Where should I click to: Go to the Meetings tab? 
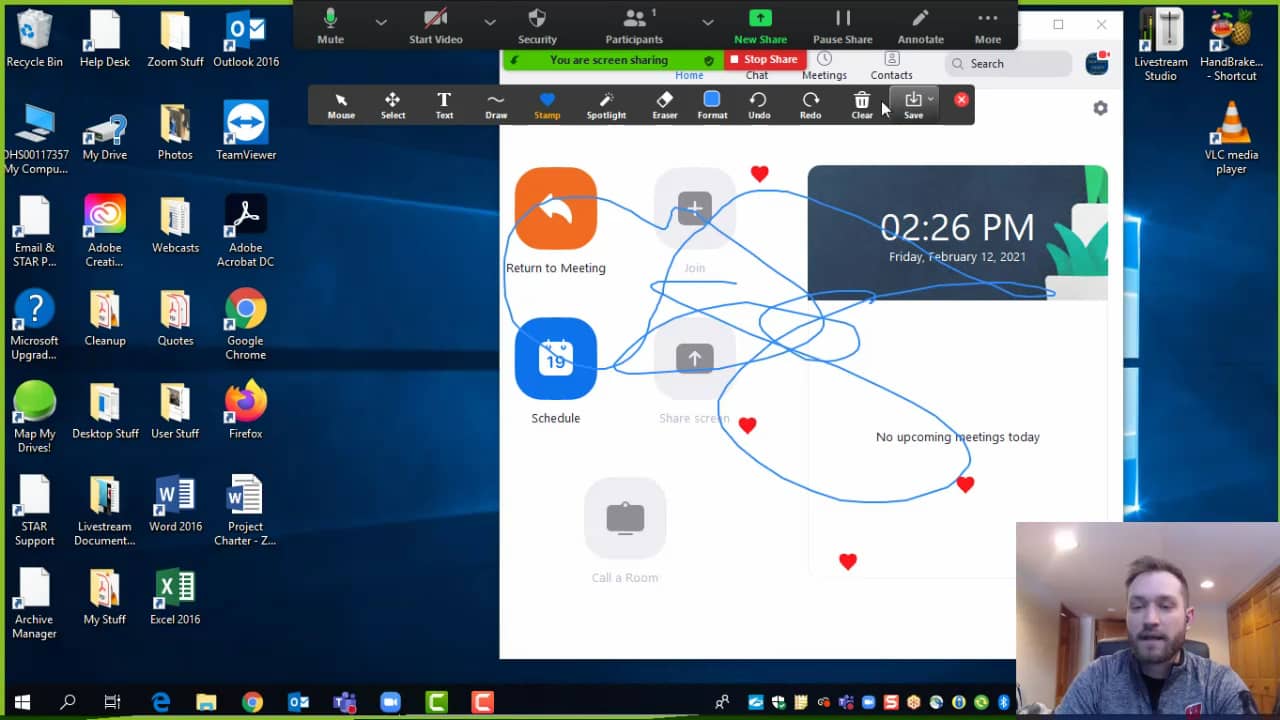click(824, 67)
